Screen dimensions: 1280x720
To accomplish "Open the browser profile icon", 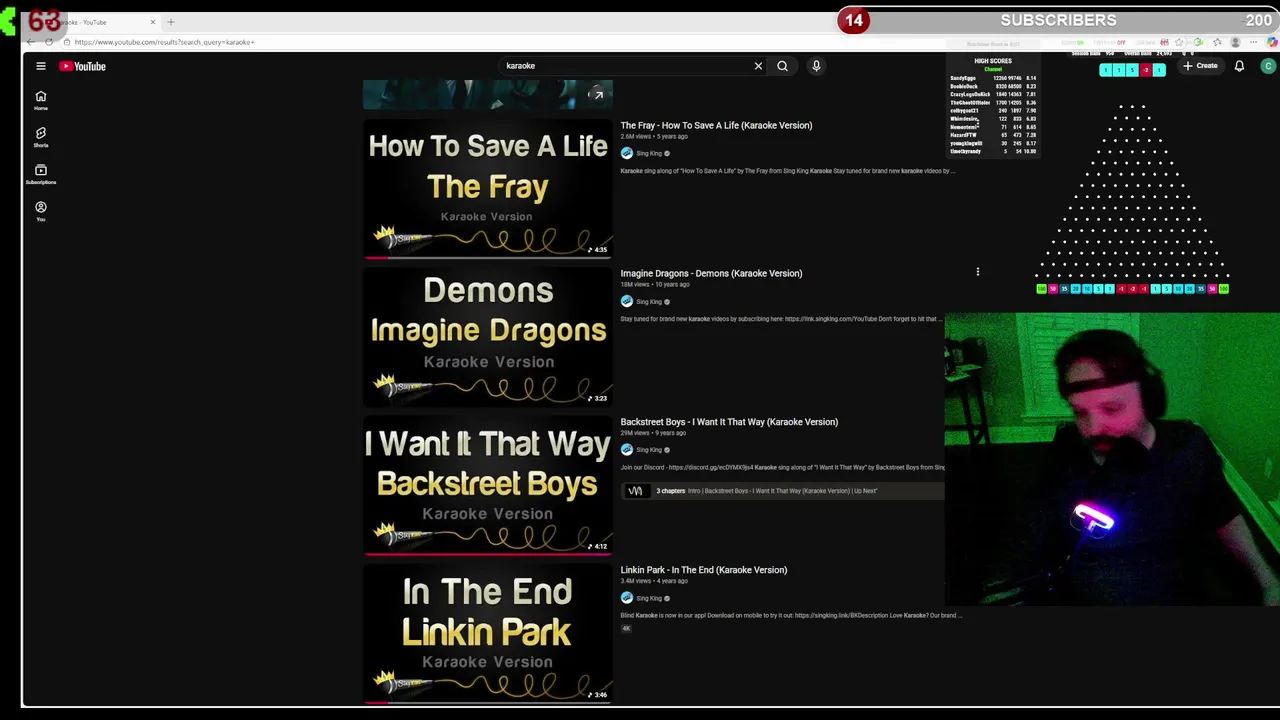I will click(1235, 42).
